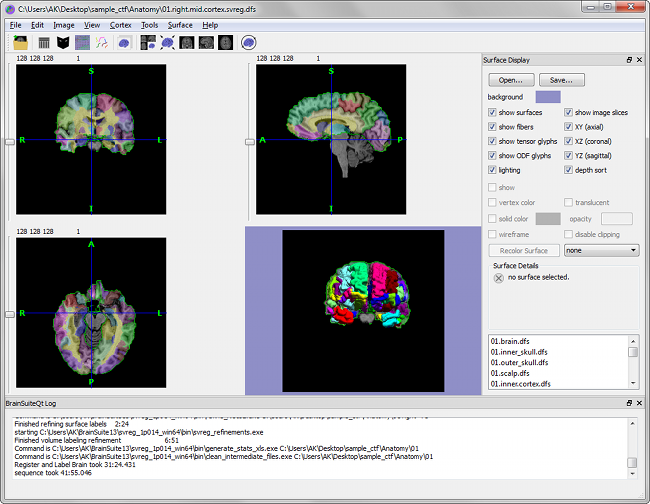
Task: Open the 'none' recolor dropdown
Action: 601,250
